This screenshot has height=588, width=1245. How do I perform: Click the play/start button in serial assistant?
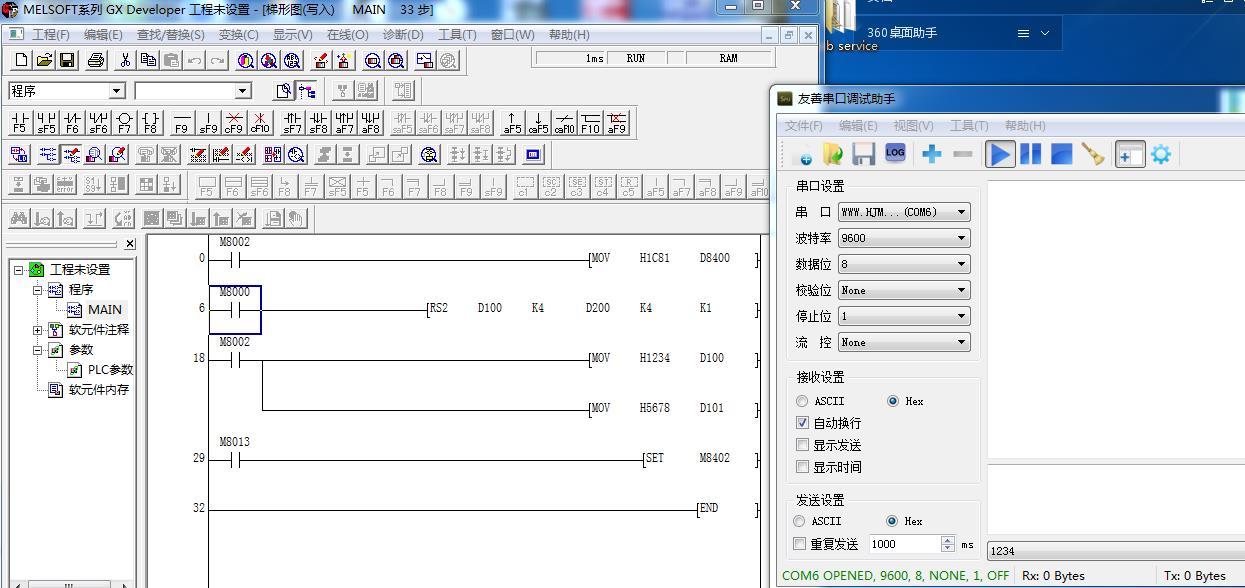pos(1000,154)
